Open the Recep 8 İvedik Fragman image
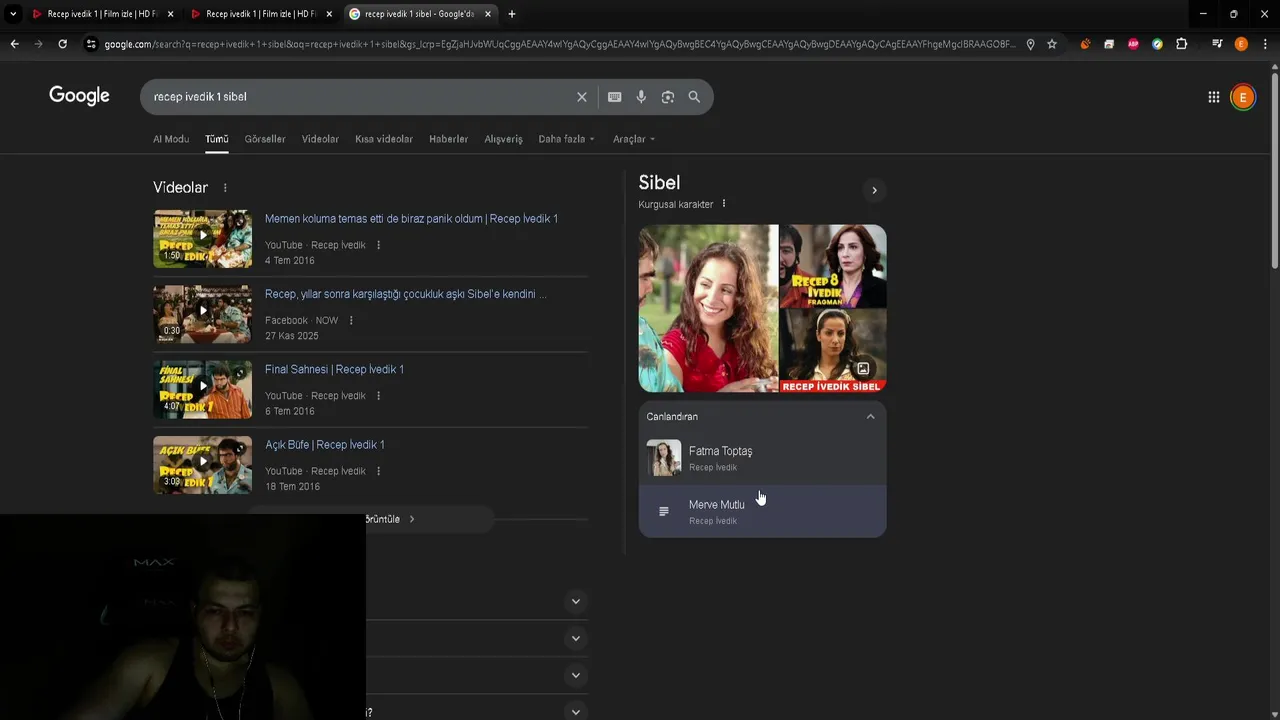The height and width of the screenshot is (720, 1280). click(833, 265)
